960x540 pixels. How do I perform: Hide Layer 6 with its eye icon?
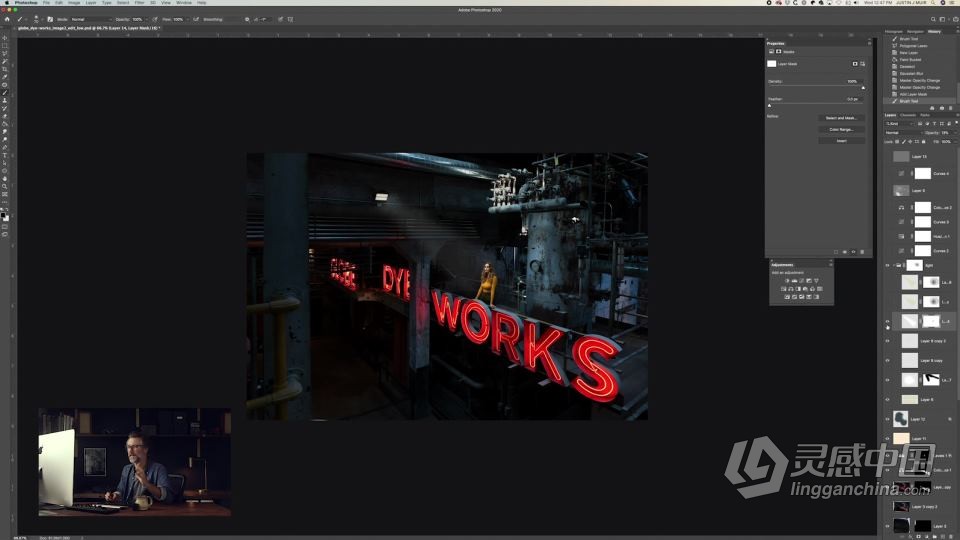[x=887, y=399]
